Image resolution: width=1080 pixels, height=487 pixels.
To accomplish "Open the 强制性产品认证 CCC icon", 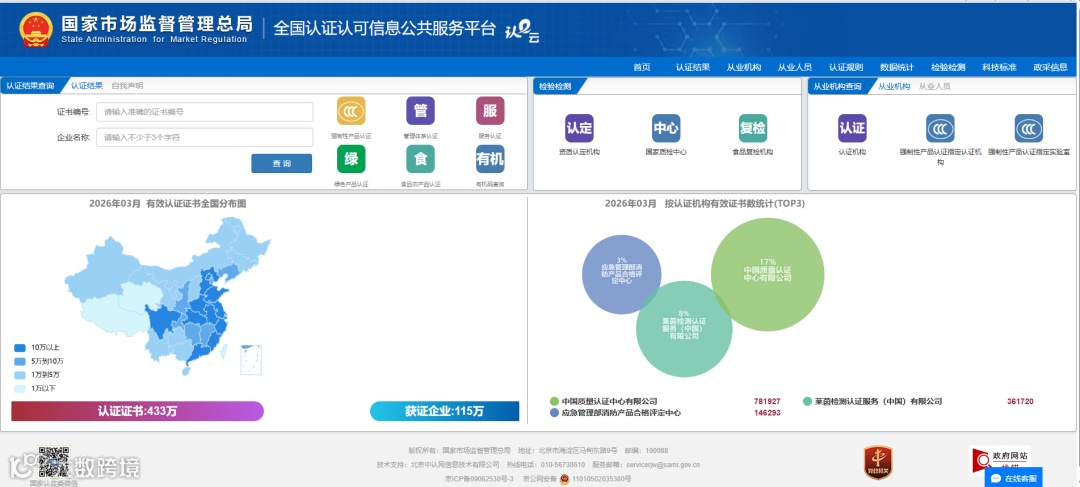I will (x=351, y=111).
